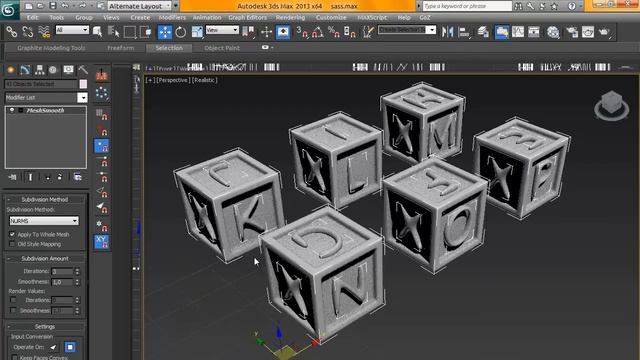Collapse the Subdivision Method rollout
This screenshot has width=640, height=360.
44,200
